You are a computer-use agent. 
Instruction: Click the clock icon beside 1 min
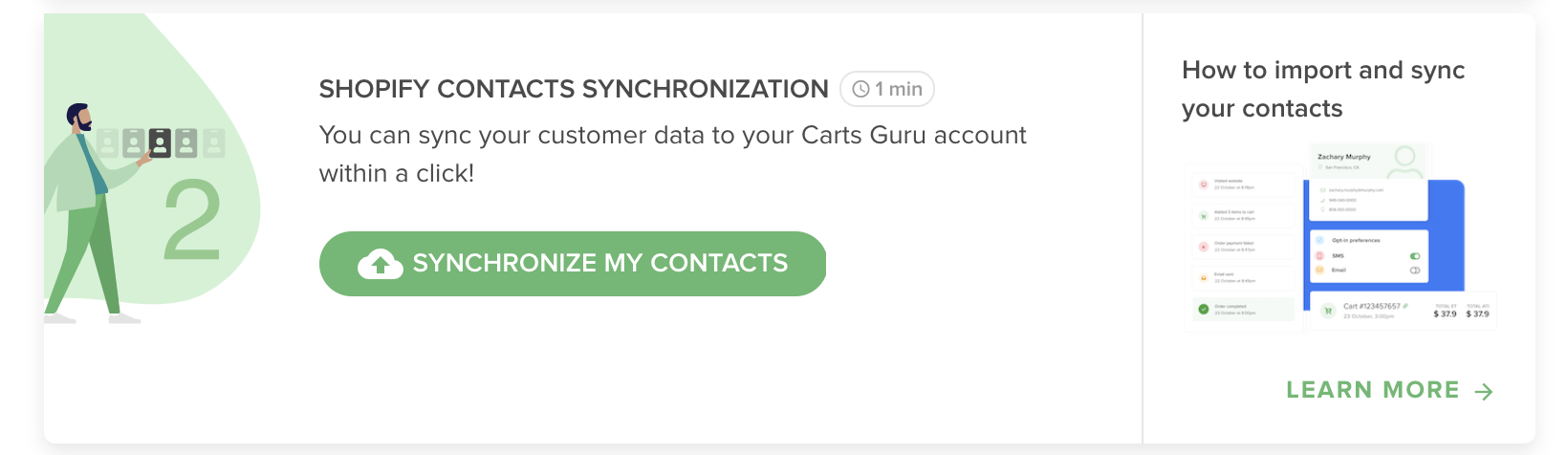[x=860, y=89]
